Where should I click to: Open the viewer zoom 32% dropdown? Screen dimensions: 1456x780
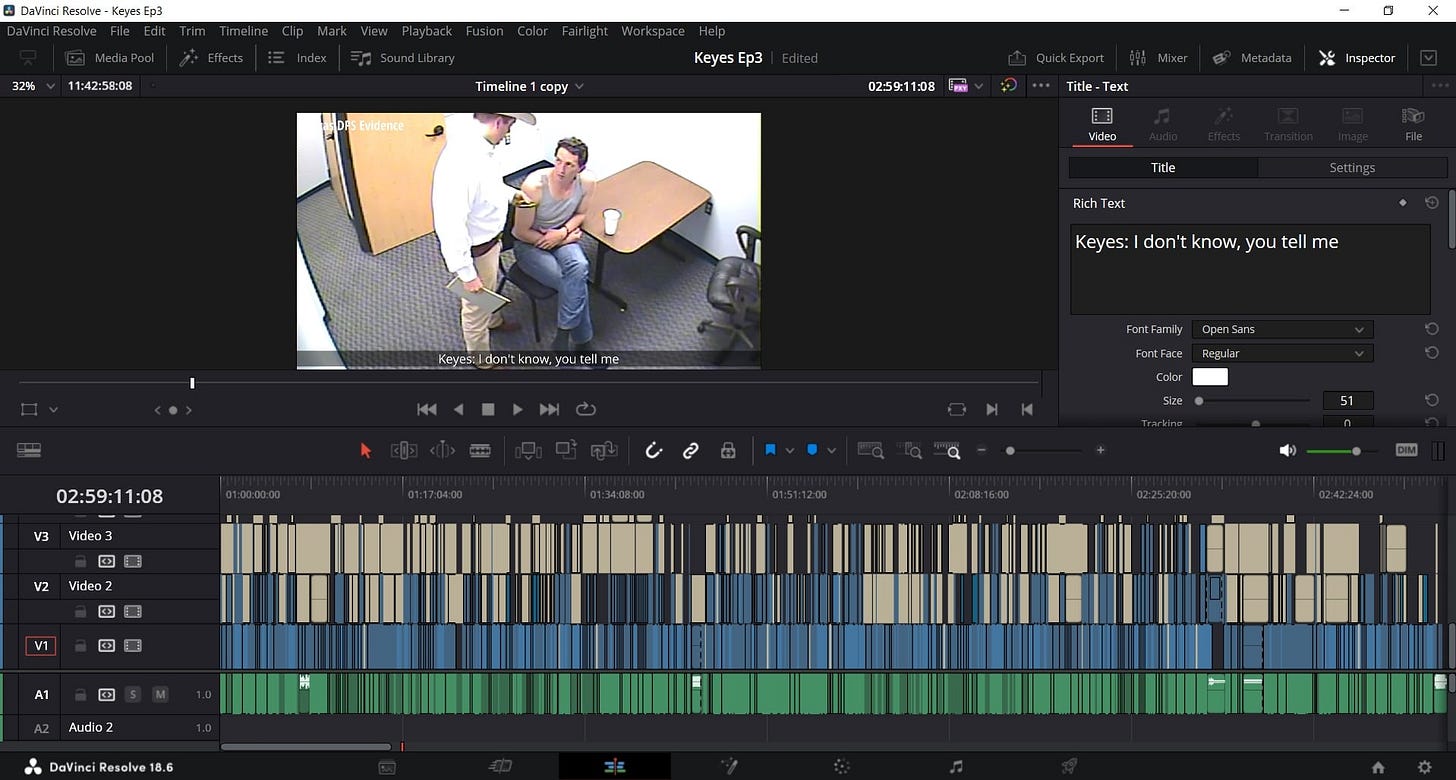click(x=32, y=86)
